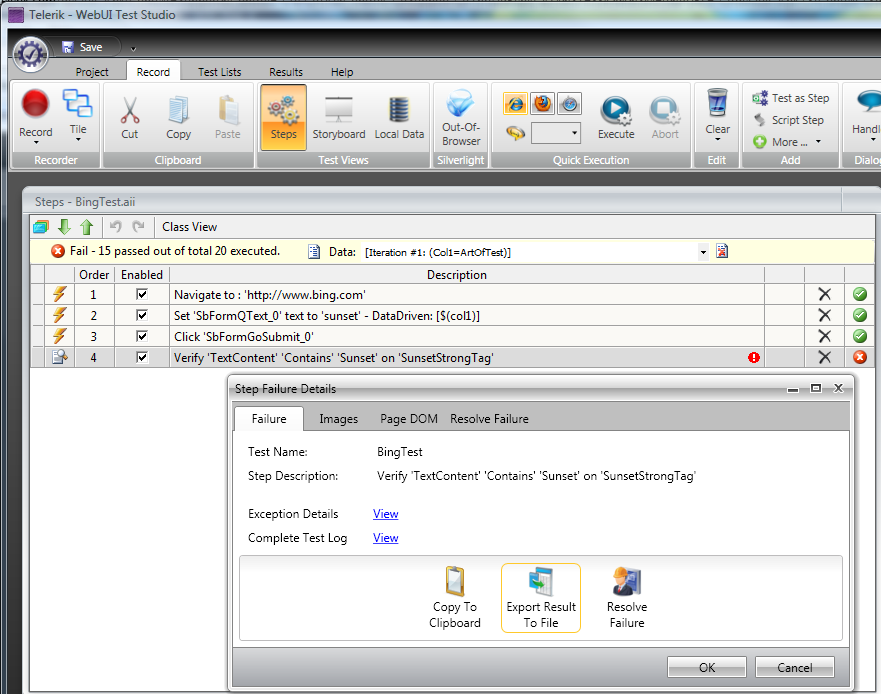
Task: Click Copy To Clipboard in failure dialog
Action: click(x=455, y=598)
